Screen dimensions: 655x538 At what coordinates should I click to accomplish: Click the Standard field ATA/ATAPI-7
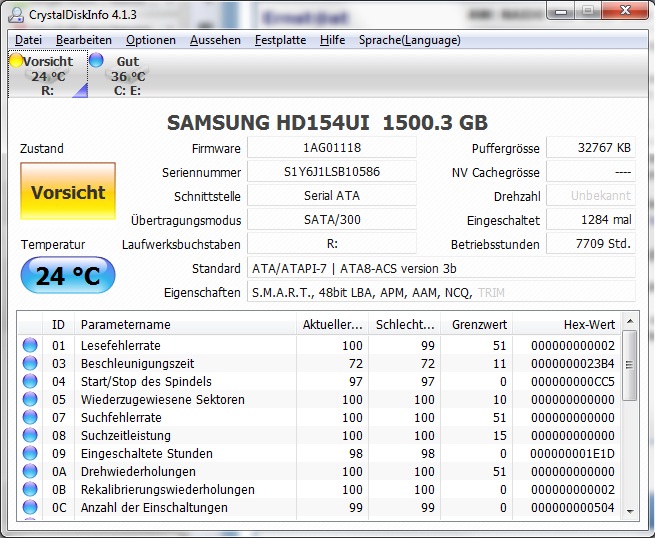441,268
